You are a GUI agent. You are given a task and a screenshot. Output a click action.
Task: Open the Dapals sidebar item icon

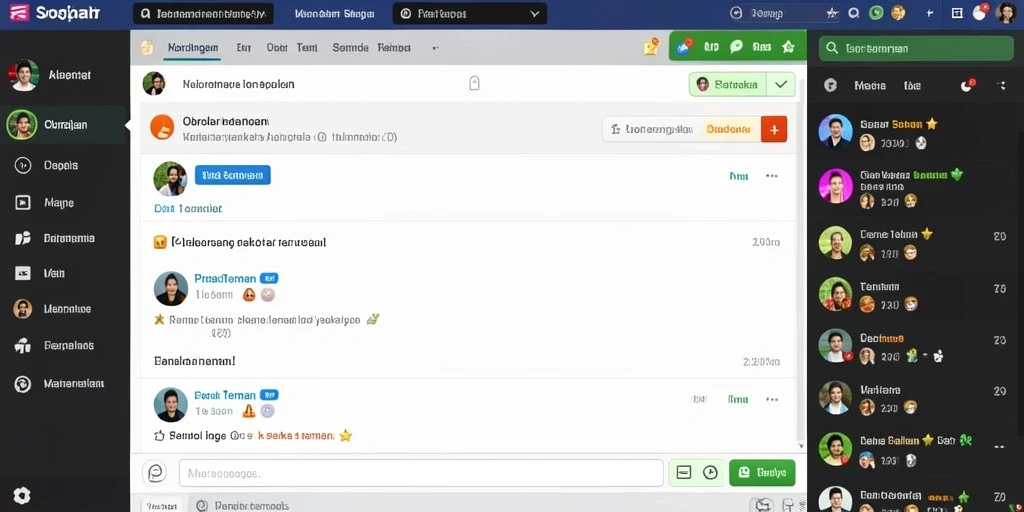pyautogui.click(x=23, y=165)
